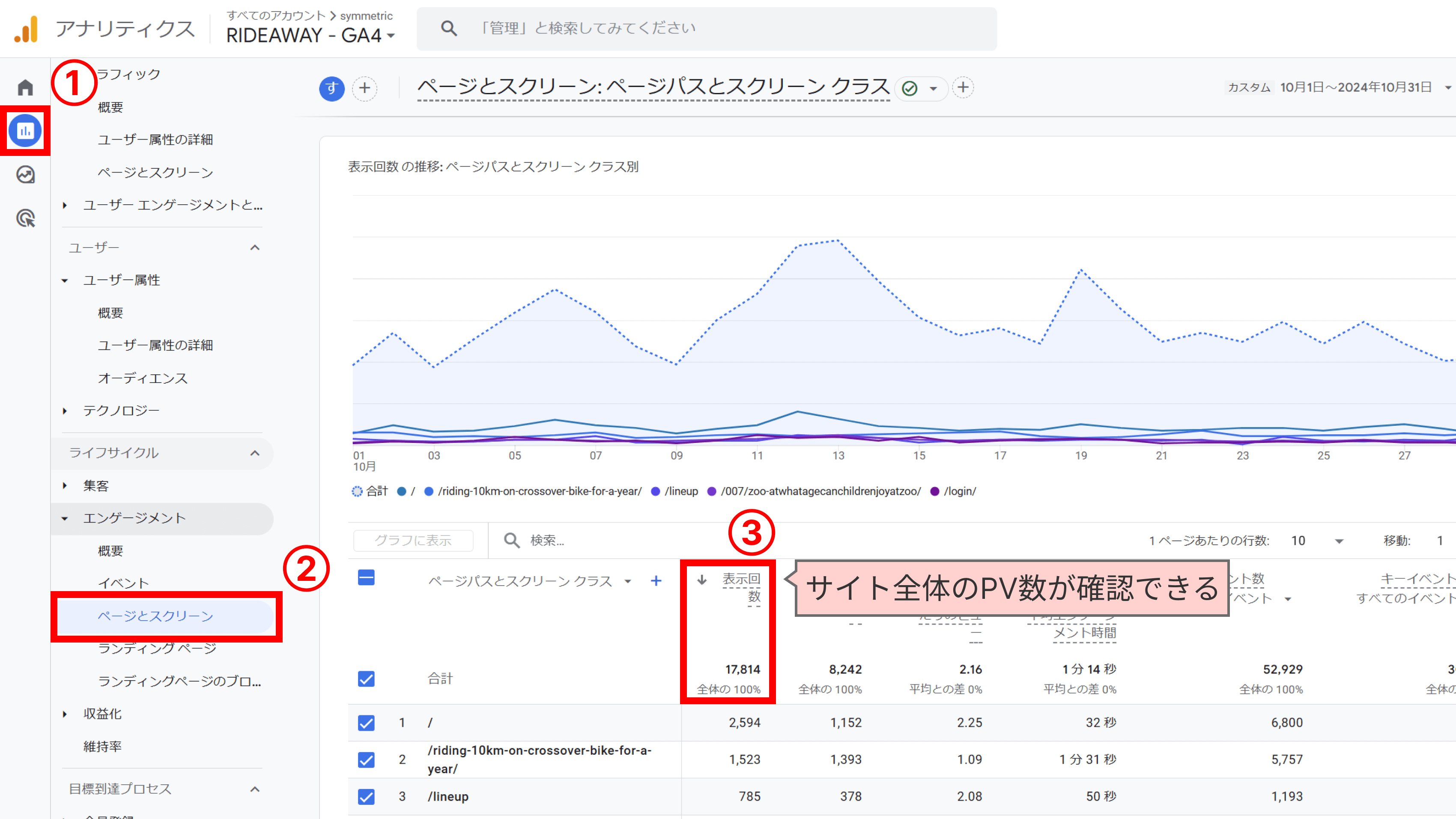Add a comparison with the plus button
The image size is (1456, 819).
click(x=364, y=88)
